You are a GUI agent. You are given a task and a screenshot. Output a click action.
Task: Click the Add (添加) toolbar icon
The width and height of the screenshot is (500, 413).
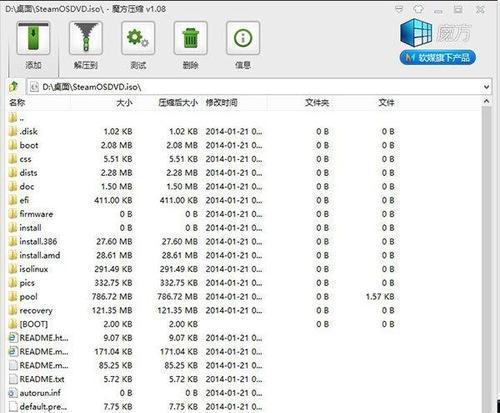[33, 38]
